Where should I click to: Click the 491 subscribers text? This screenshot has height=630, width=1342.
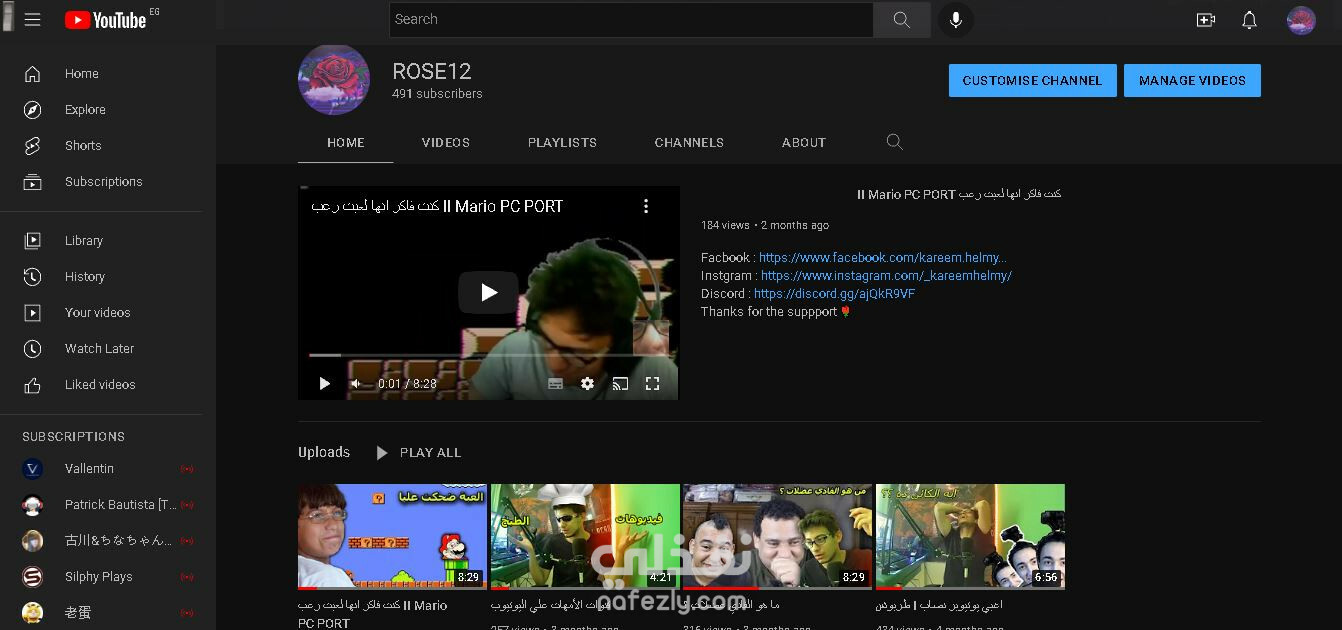437,94
